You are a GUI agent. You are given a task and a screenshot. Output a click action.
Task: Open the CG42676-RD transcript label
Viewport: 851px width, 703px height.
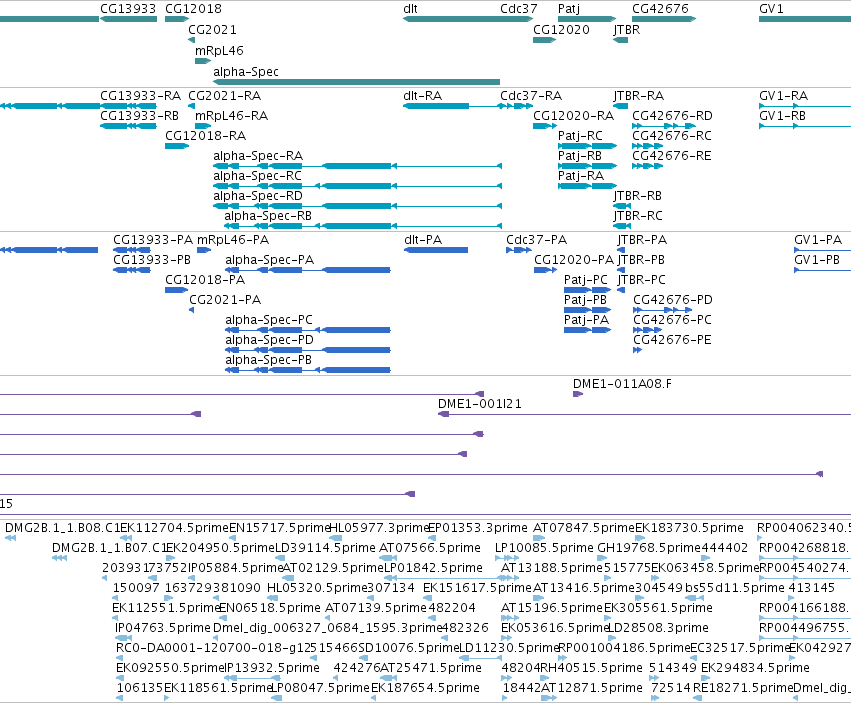(x=672, y=116)
